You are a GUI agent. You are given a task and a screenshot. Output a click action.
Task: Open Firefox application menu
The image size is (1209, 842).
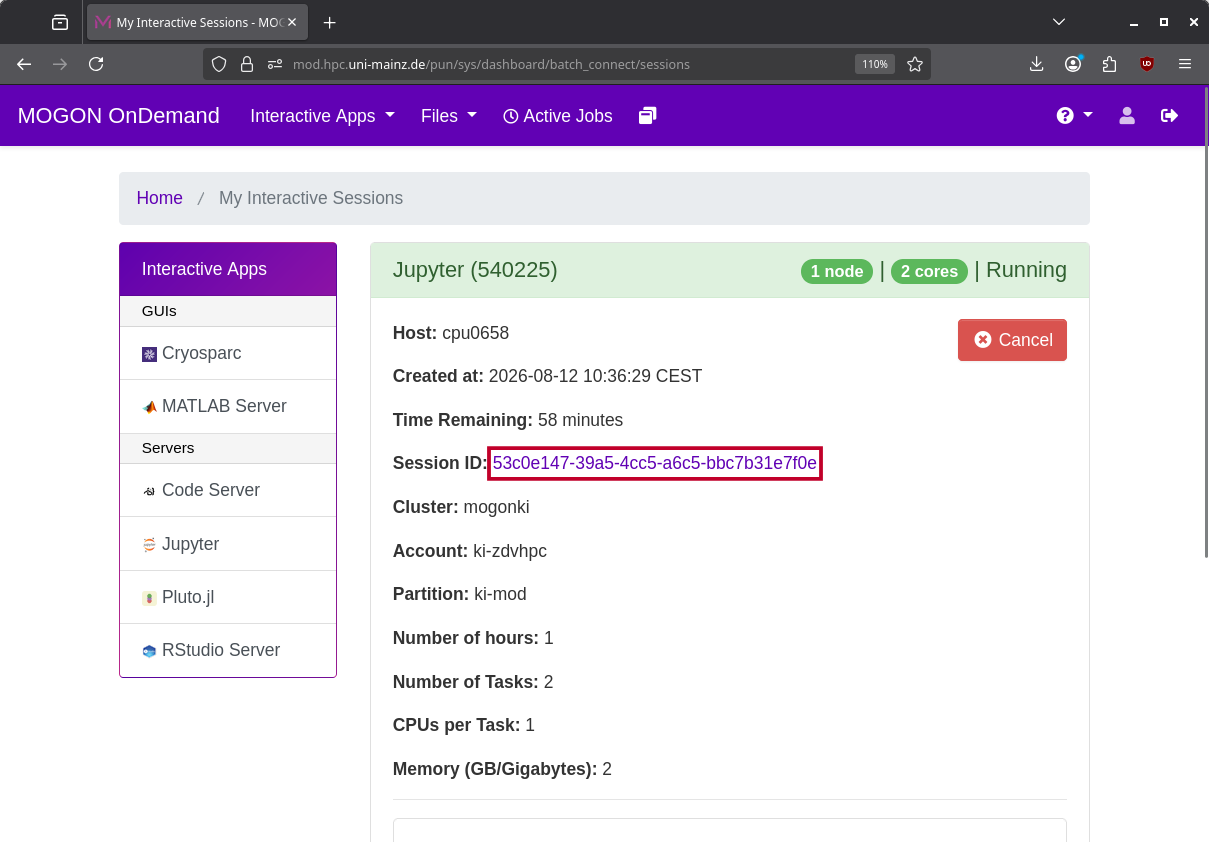click(x=1185, y=64)
